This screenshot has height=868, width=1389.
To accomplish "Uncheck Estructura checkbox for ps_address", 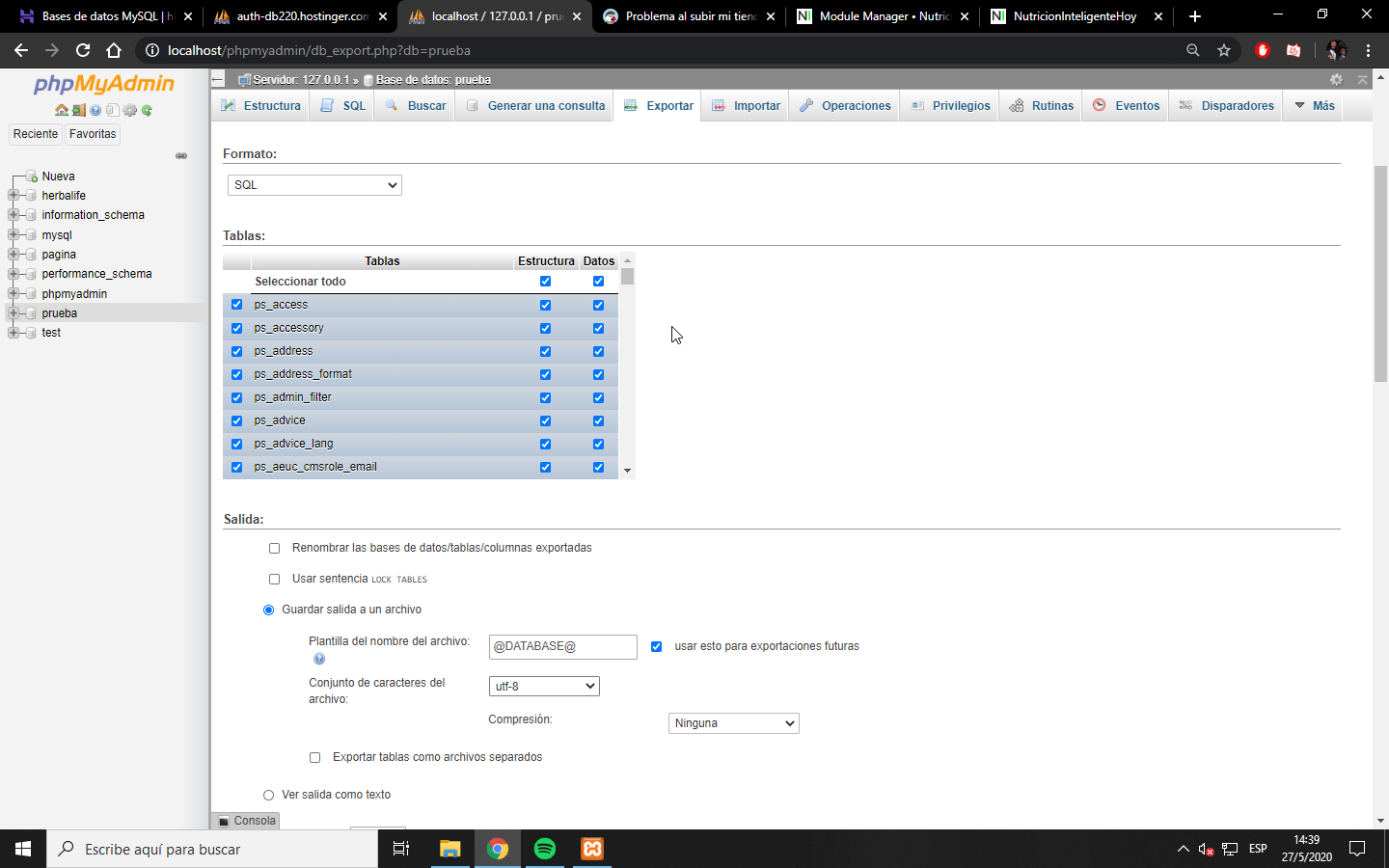I will 546,352.
